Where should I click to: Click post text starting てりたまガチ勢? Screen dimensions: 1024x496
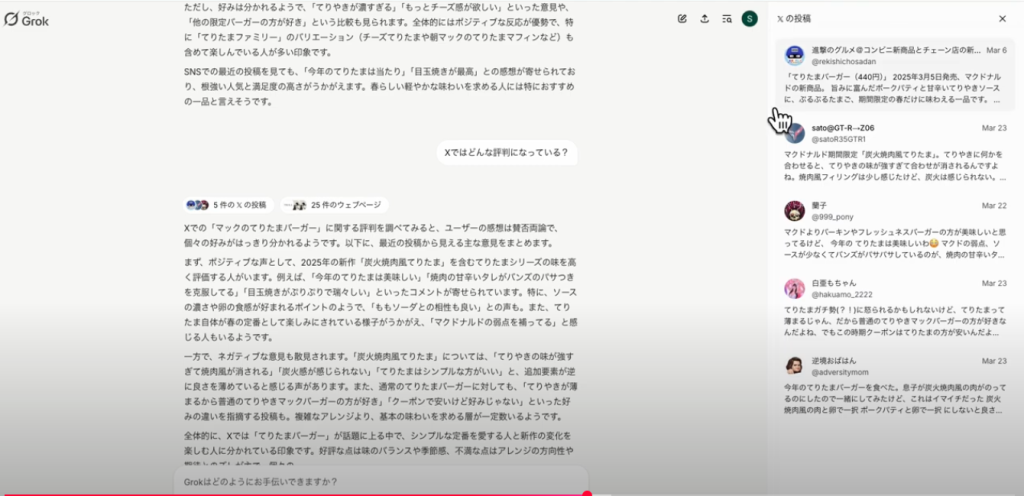pyautogui.click(x=895, y=321)
